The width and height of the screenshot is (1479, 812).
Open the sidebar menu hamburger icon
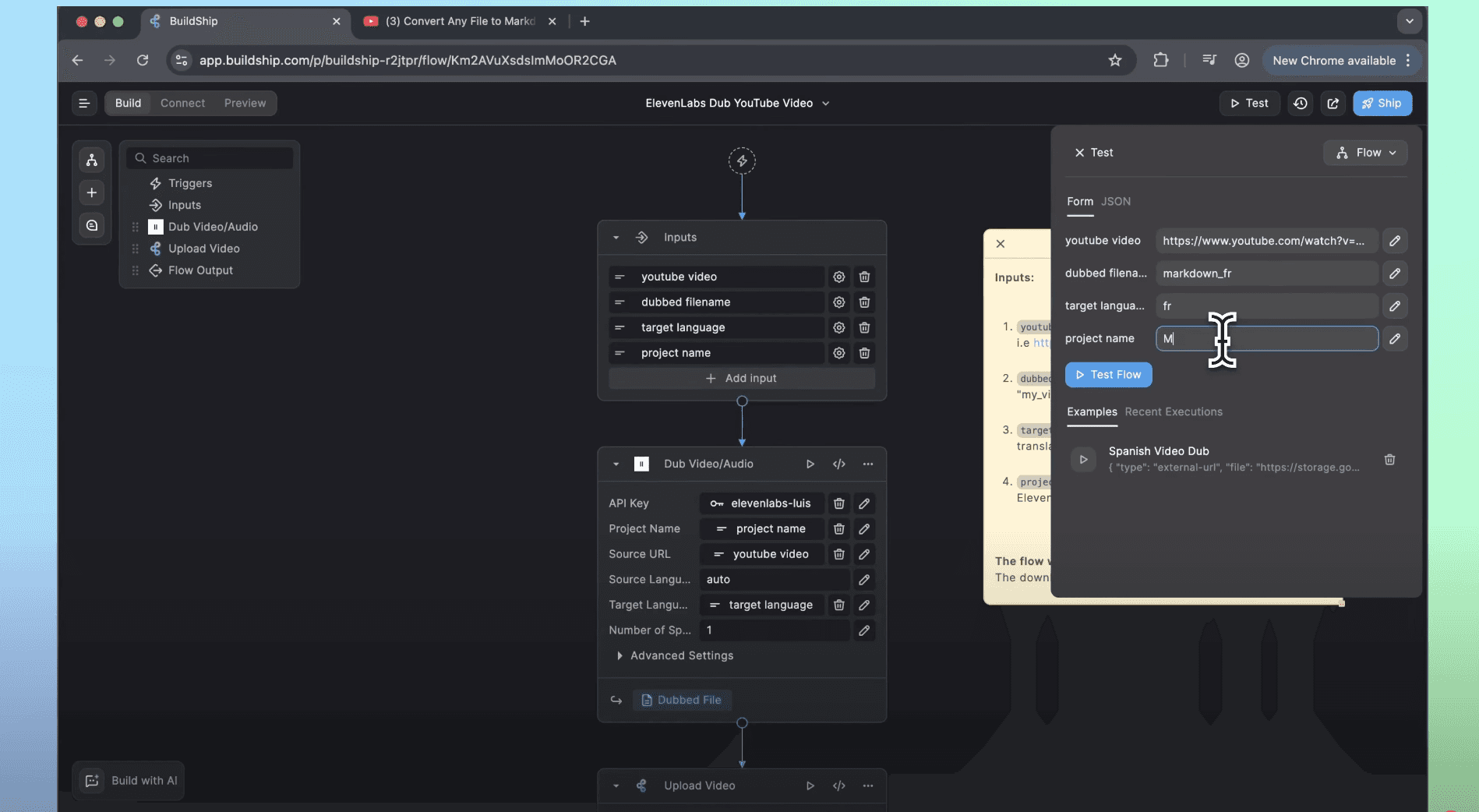coord(84,103)
